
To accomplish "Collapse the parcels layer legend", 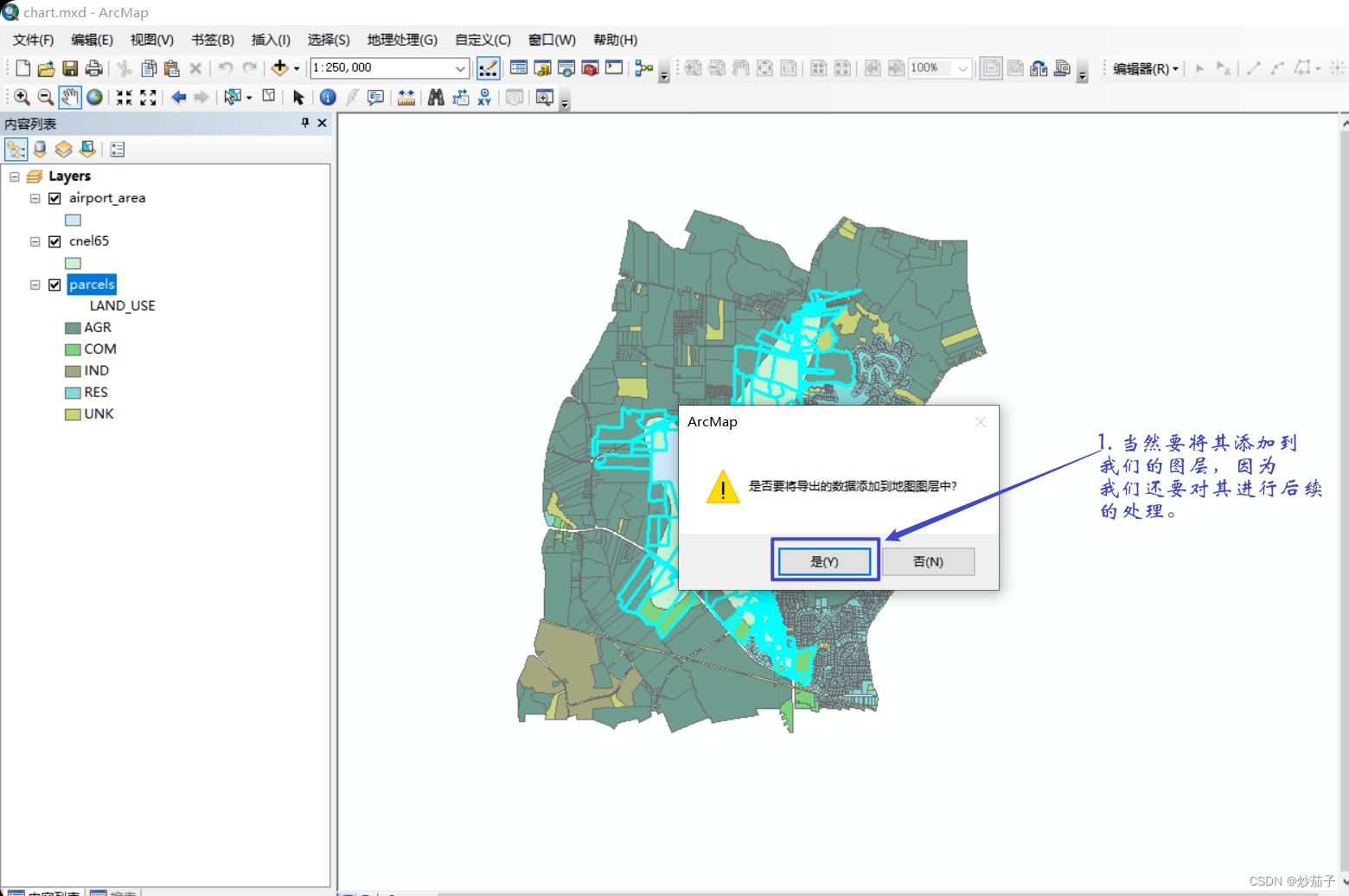I will (35, 284).
